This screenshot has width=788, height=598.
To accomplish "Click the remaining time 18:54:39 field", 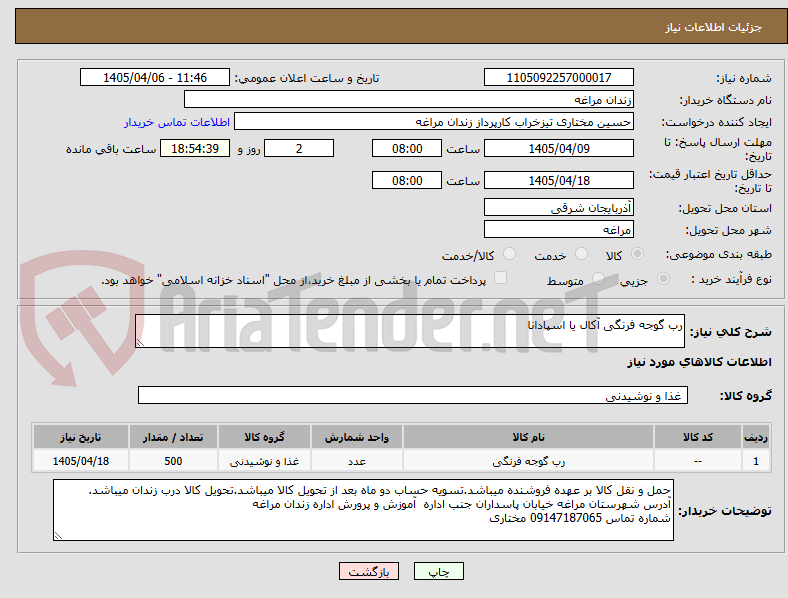I will tap(195, 148).
